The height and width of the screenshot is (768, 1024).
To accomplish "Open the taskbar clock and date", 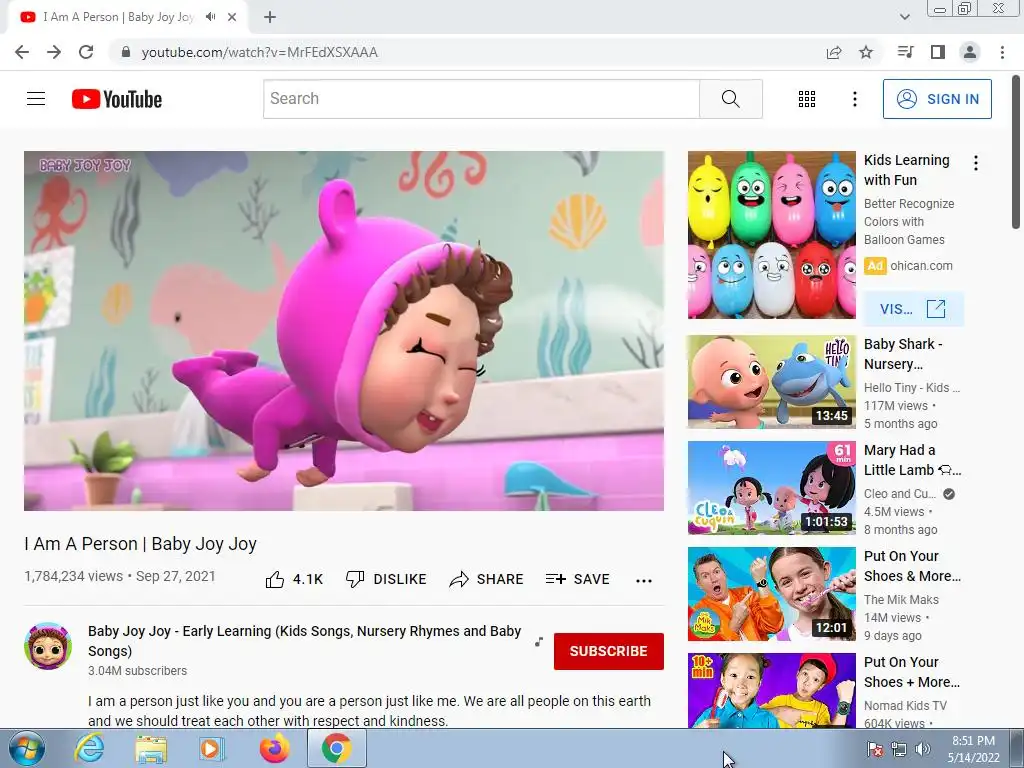I will (973, 749).
